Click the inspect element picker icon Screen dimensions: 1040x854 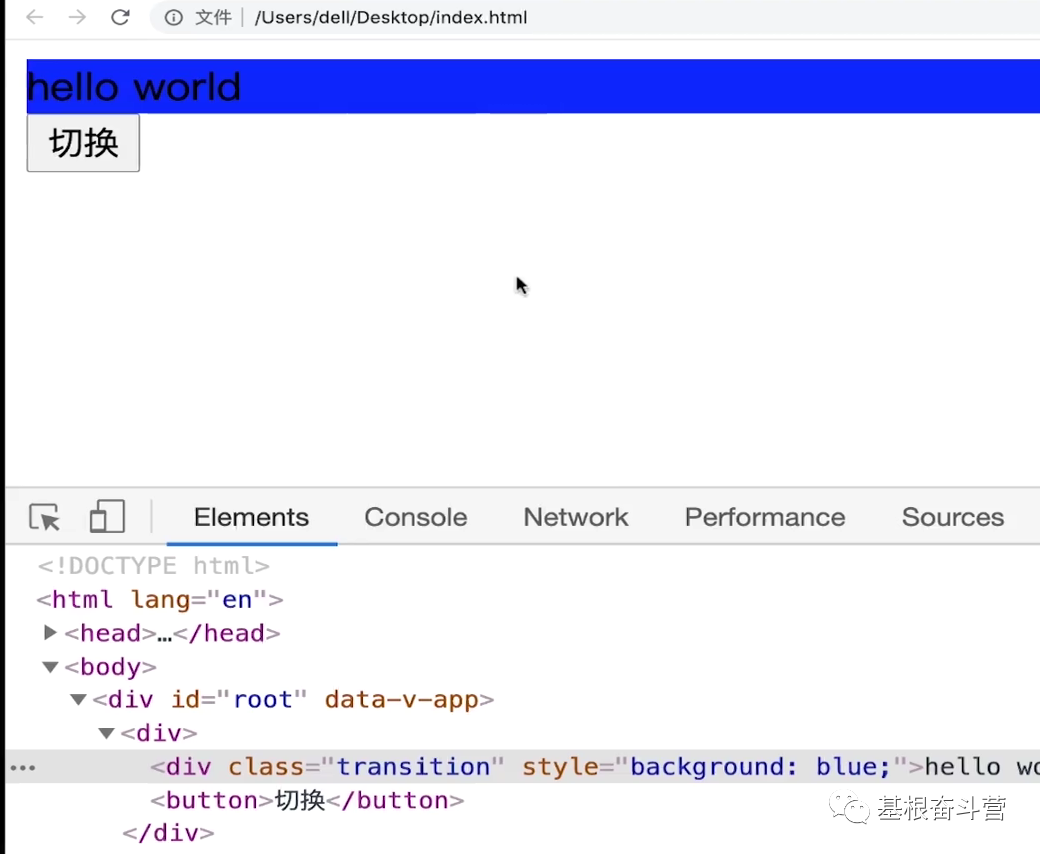point(44,517)
